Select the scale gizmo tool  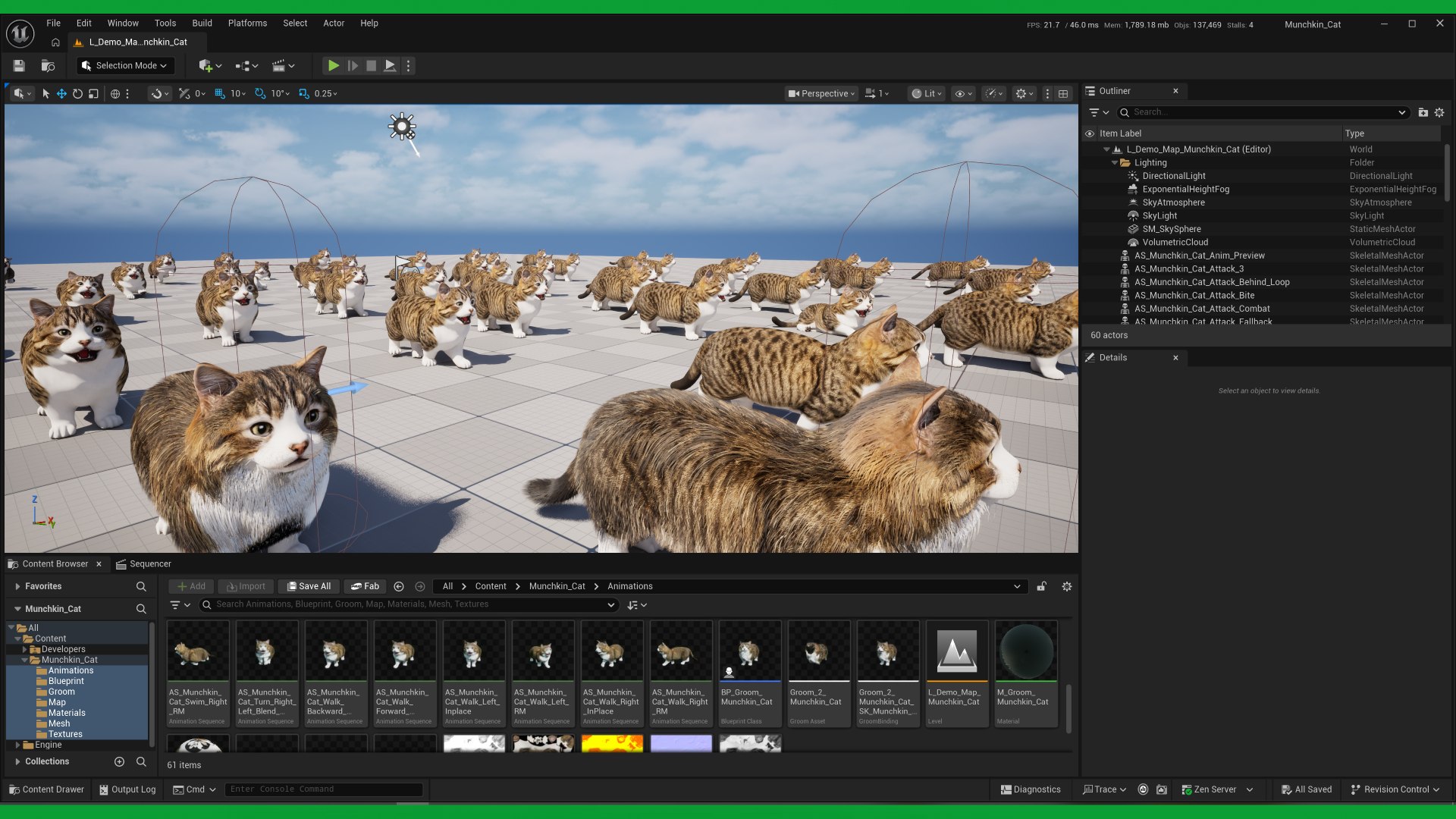point(93,93)
